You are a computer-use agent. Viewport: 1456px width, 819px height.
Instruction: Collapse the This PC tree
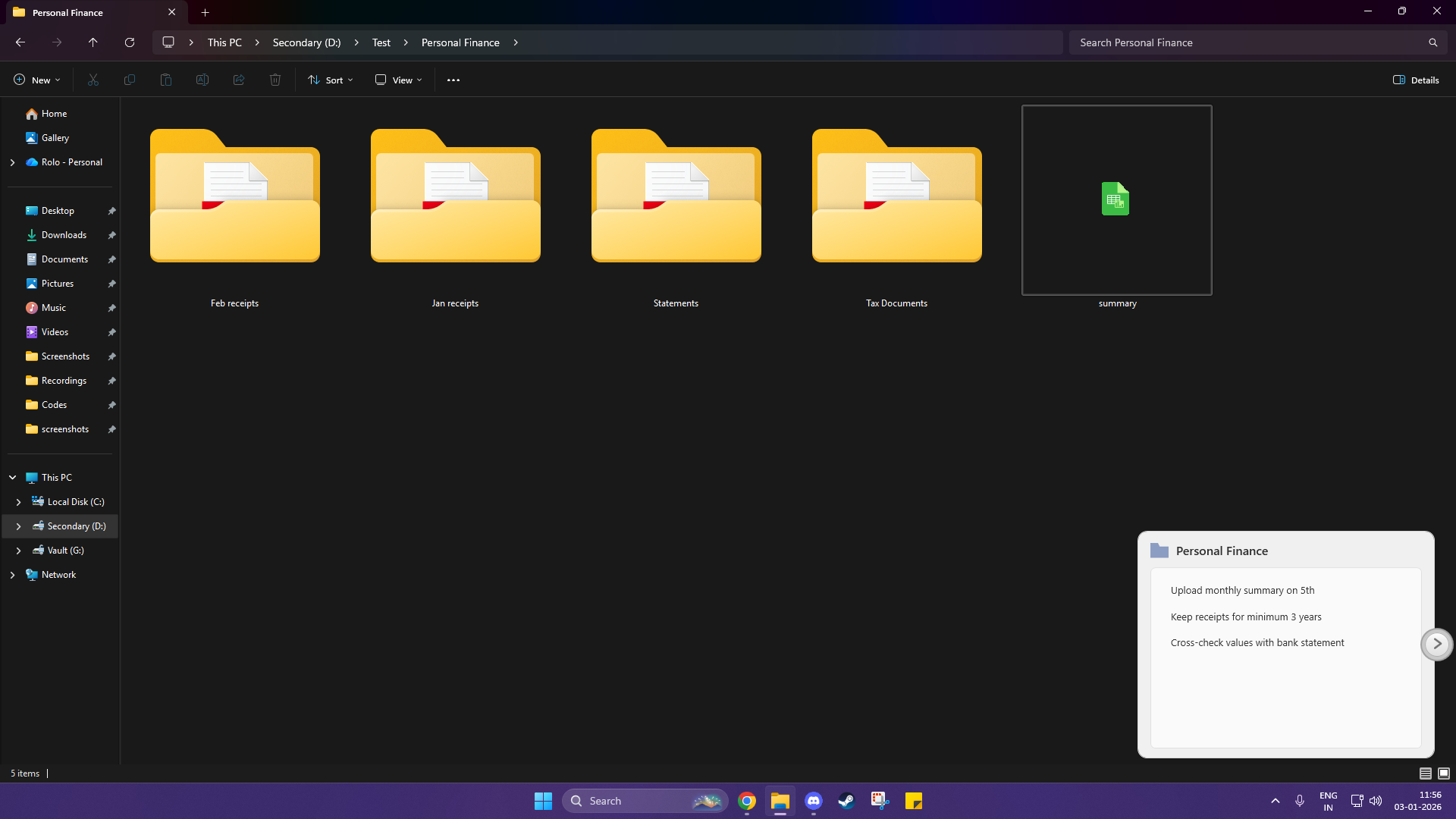coord(12,477)
